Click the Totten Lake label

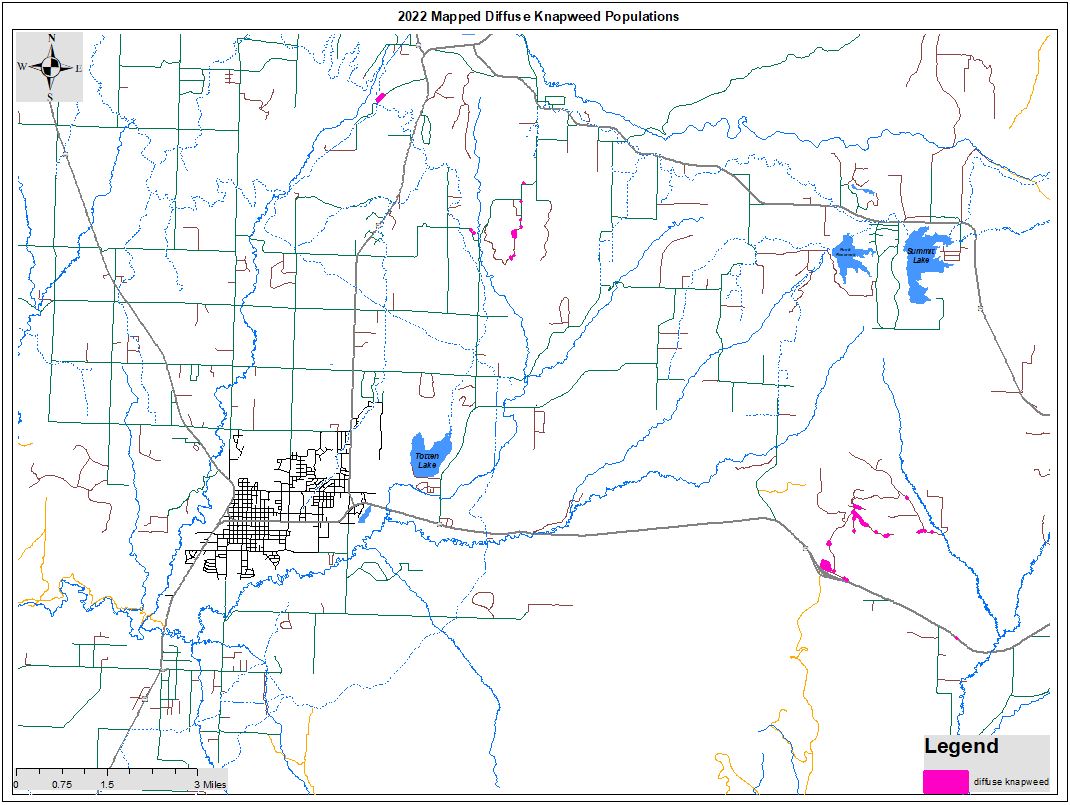(427, 460)
